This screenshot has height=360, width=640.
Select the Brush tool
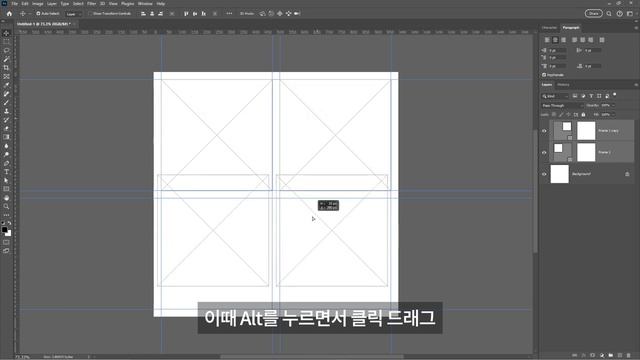(6, 102)
